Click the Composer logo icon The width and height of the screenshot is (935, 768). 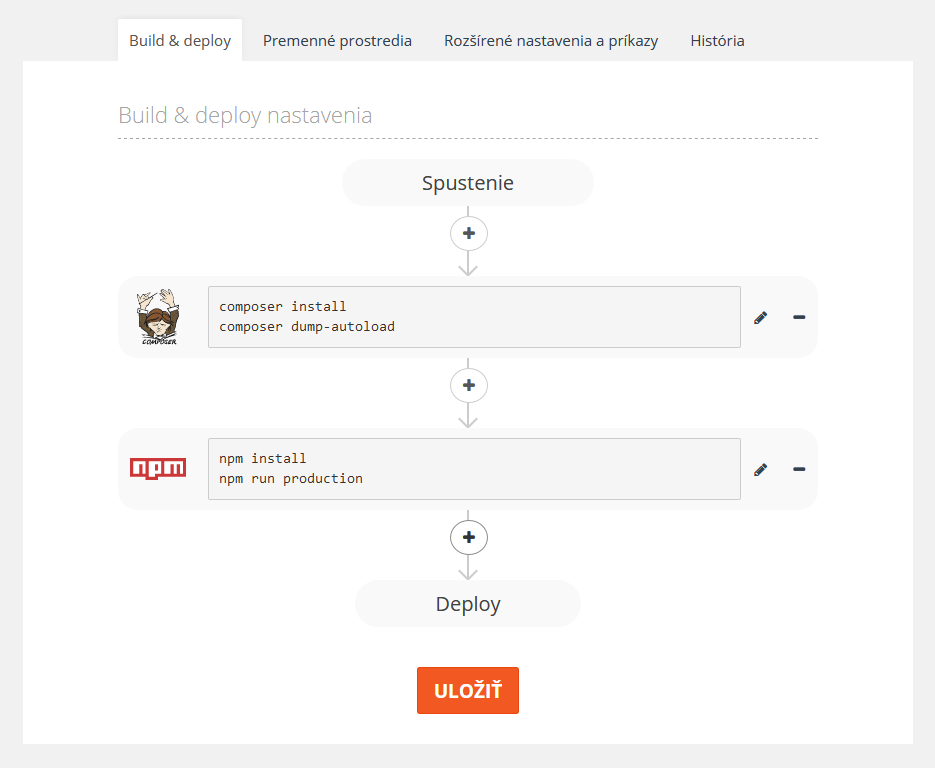coord(158,317)
